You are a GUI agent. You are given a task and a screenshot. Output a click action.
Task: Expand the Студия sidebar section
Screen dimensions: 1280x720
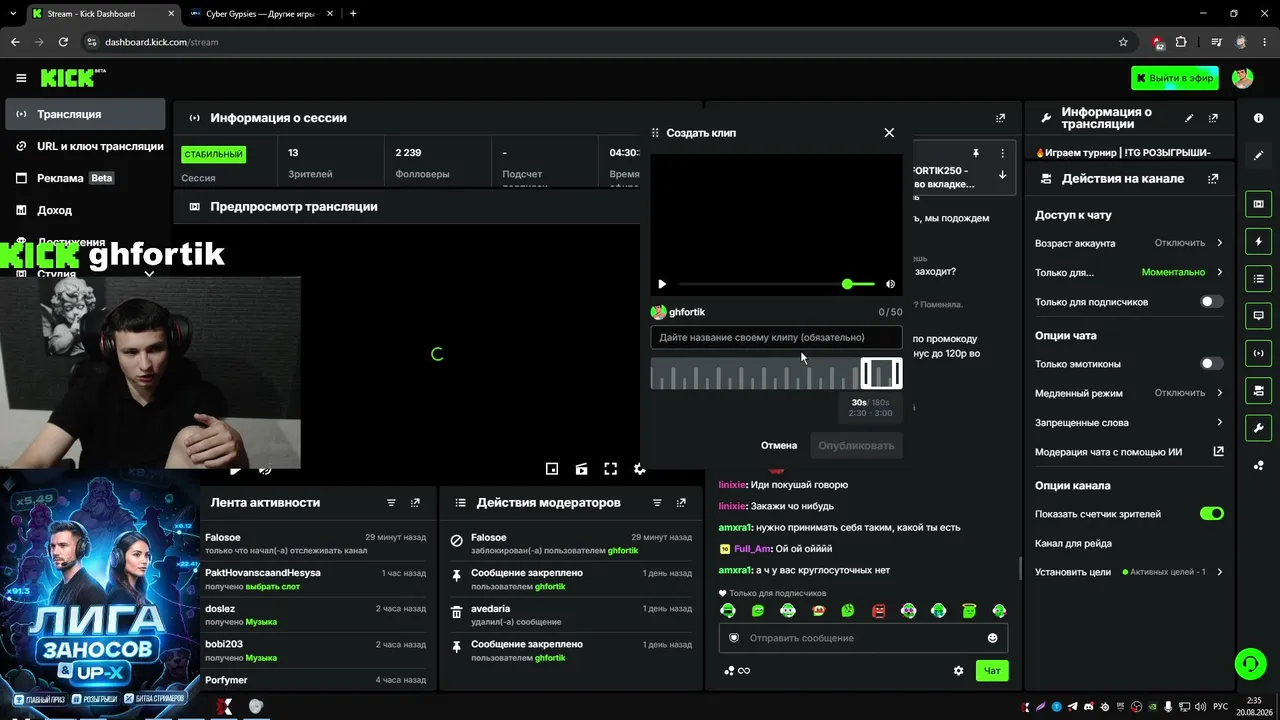tap(149, 274)
